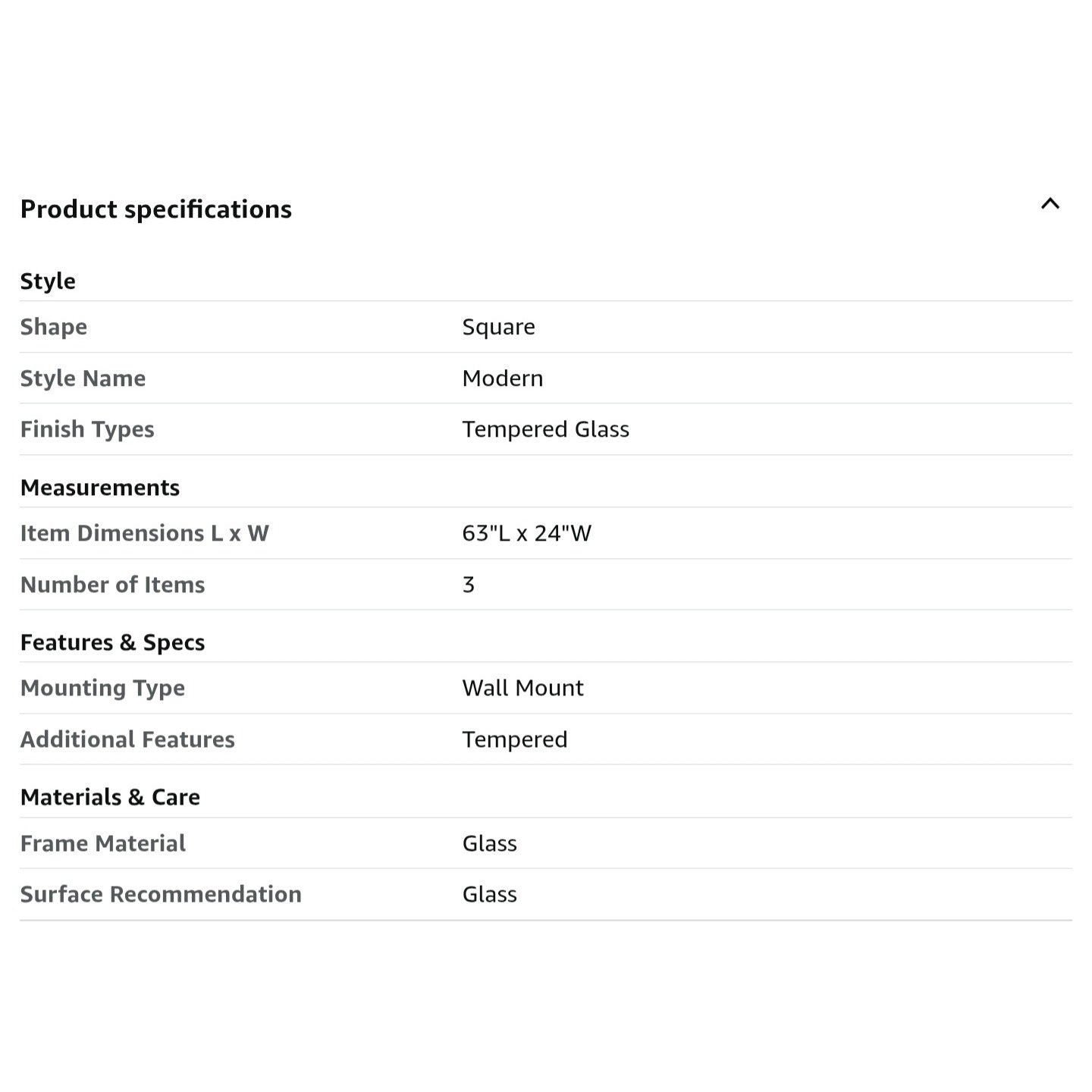Select the Tempered Glass finish value
The image size is (1092, 1092).
tap(546, 429)
